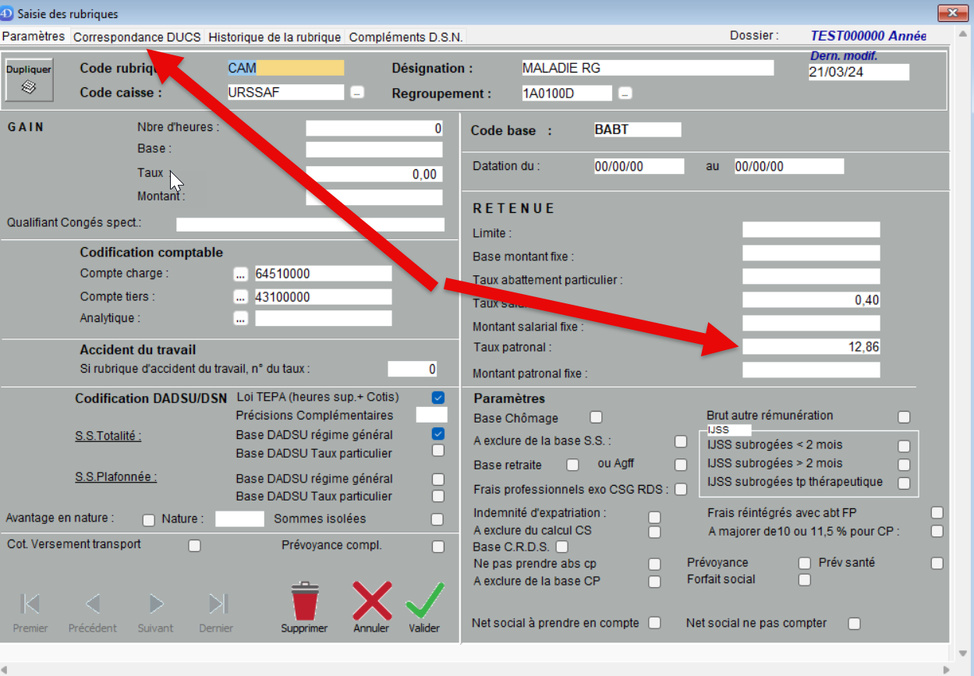Open Code caisse lookup button
The width and height of the screenshot is (974, 676).
click(x=357, y=93)
